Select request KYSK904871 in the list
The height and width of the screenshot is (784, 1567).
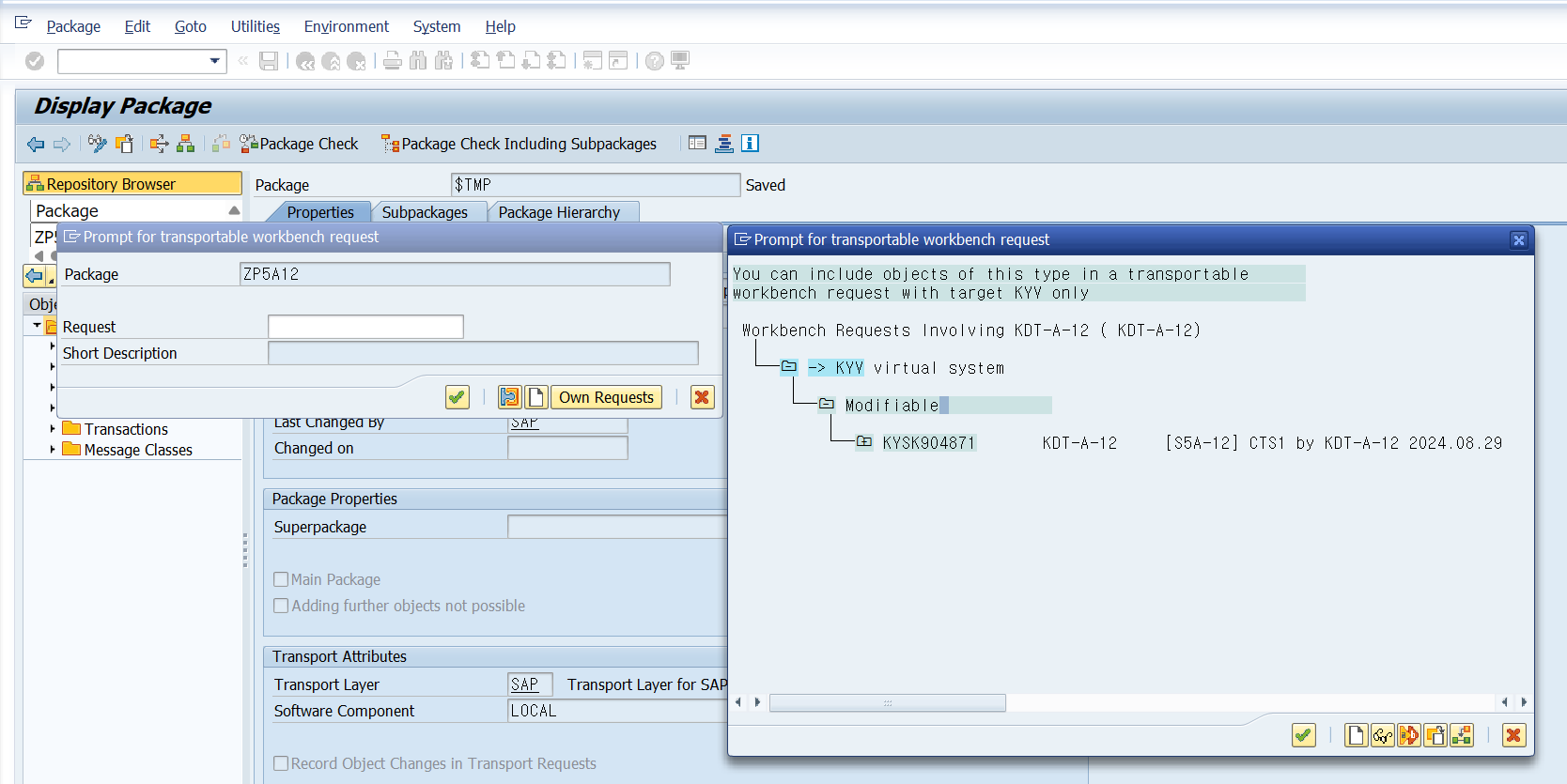click(929, 443)
